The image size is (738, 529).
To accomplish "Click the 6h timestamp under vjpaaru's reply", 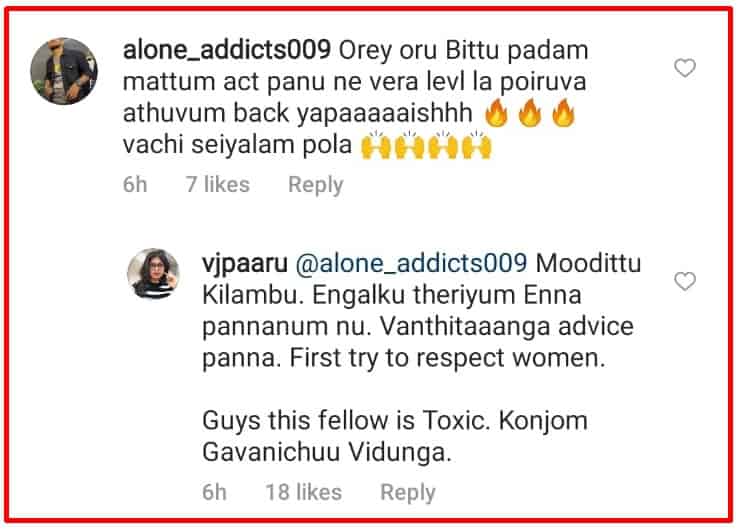I will point(215,492).
